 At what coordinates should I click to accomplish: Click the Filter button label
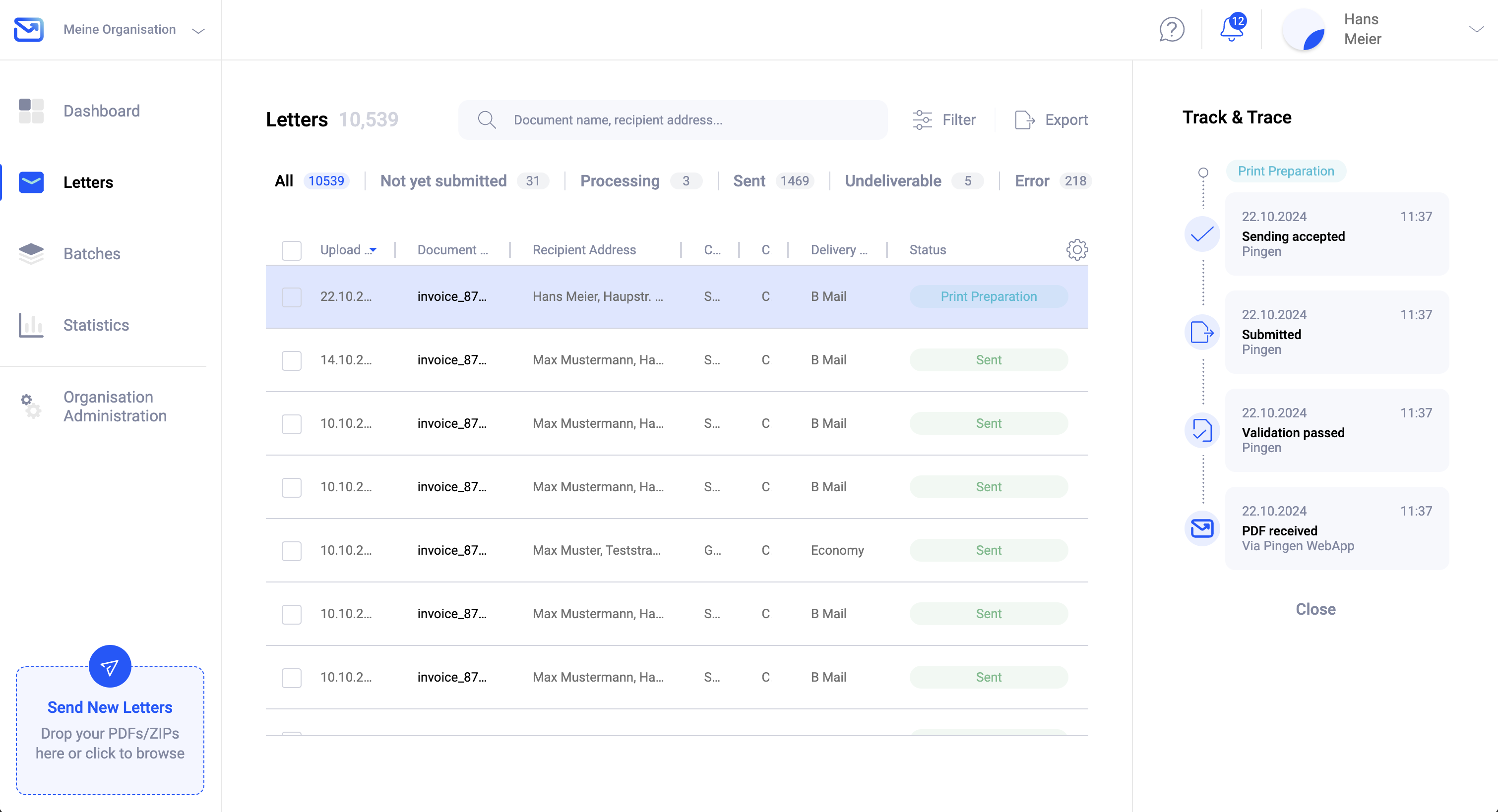(959, 120)
